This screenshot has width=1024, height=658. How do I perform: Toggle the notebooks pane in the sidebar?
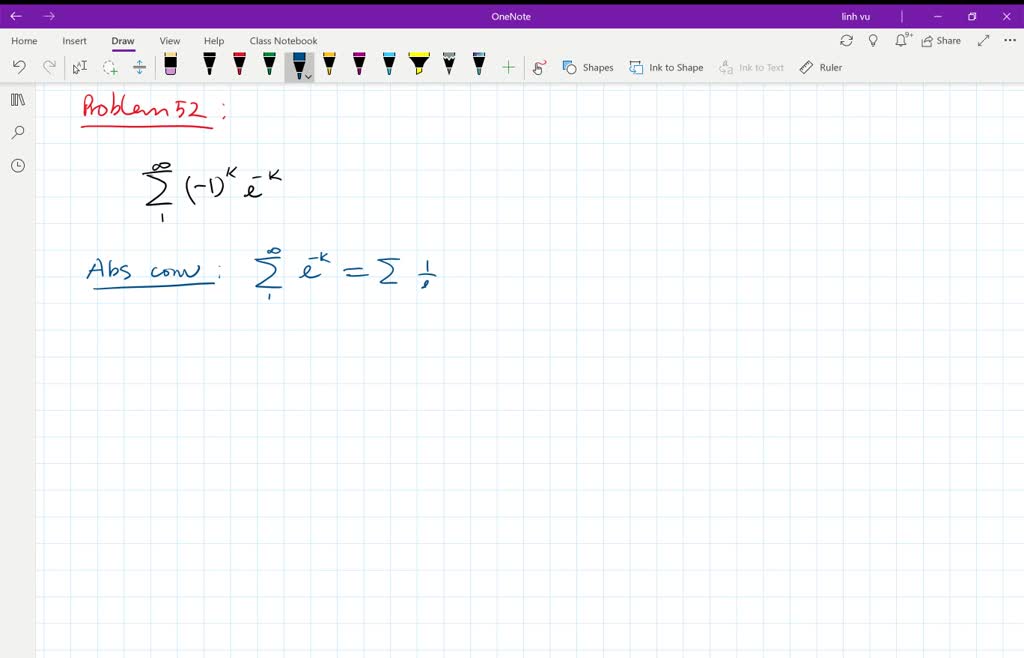[x=16, y=99]
